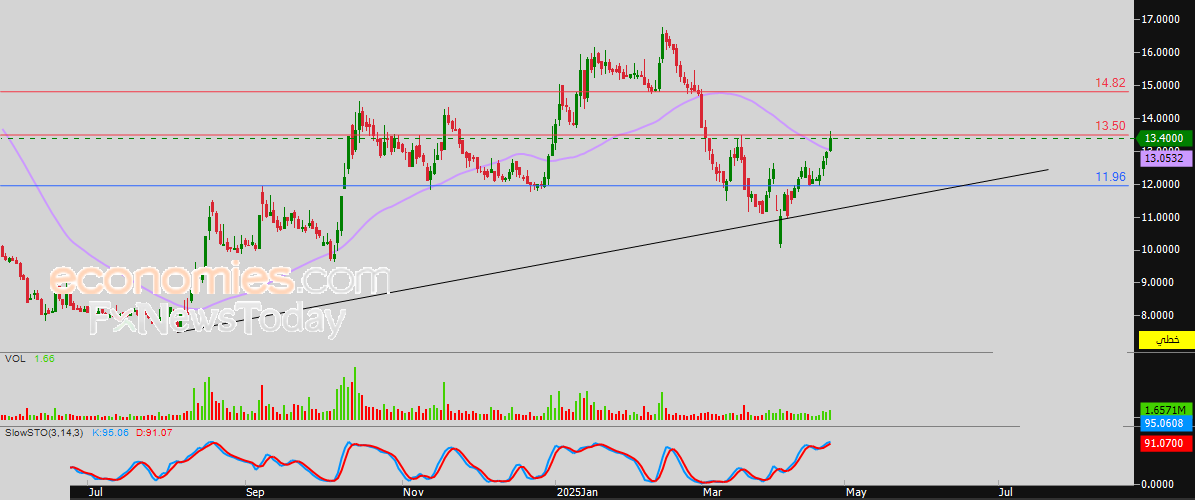Click the 17.0000 price axis label
The height and width of the screenshot is (500, 1195).
coord(1162,18)
